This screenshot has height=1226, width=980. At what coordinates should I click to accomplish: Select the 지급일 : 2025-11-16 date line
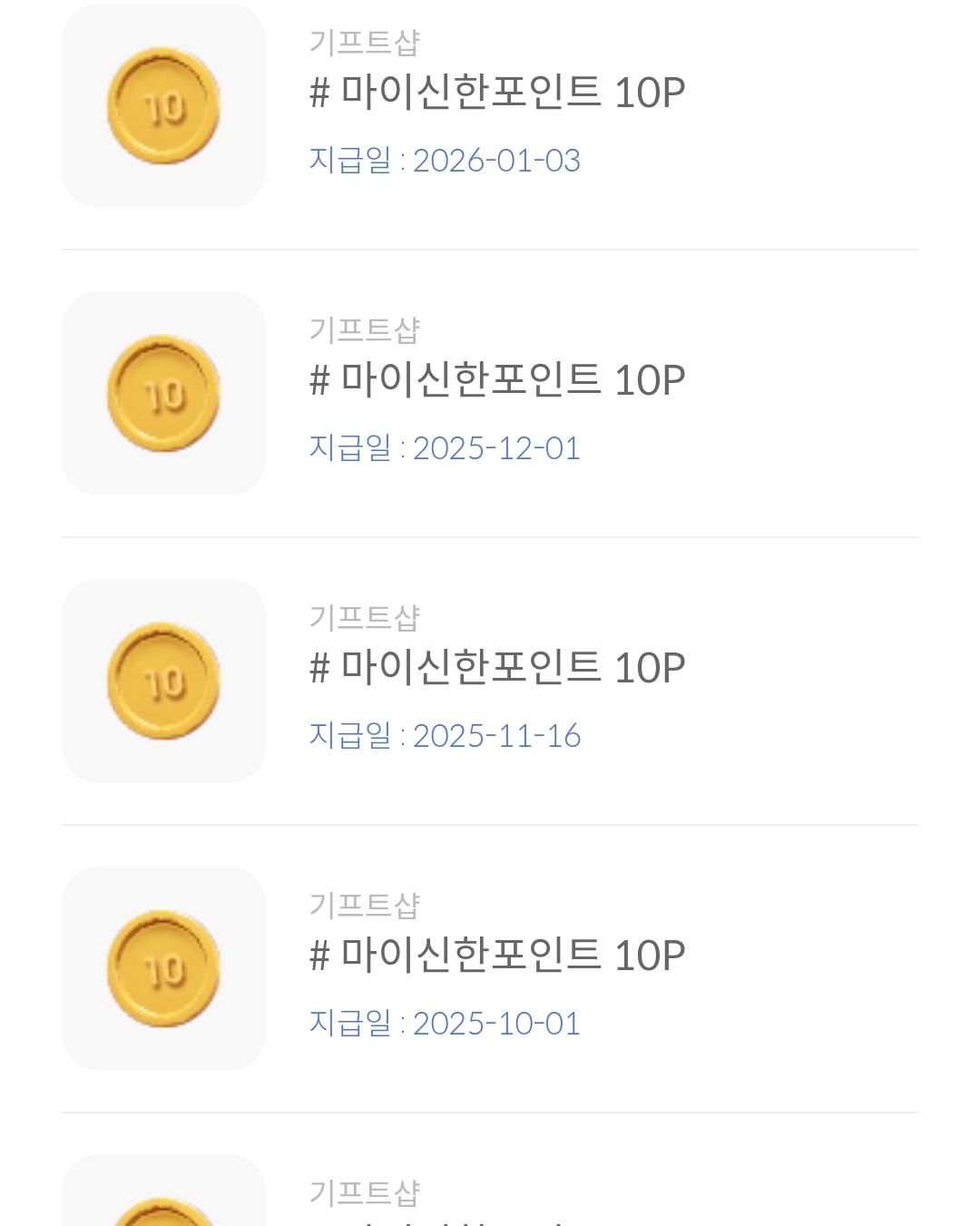(x=445, y=736)
